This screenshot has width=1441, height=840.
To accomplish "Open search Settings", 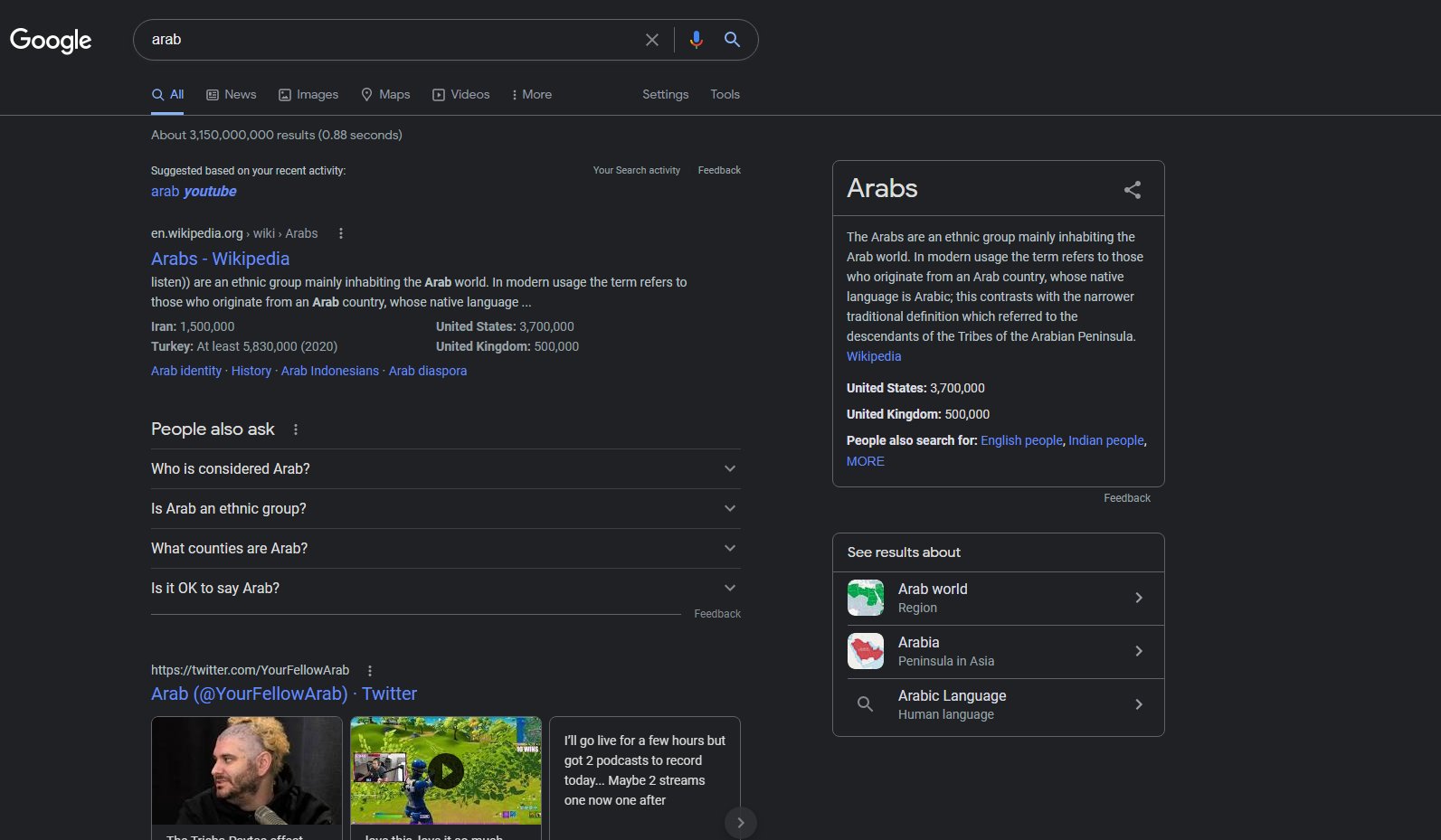I will pos(666,94).
